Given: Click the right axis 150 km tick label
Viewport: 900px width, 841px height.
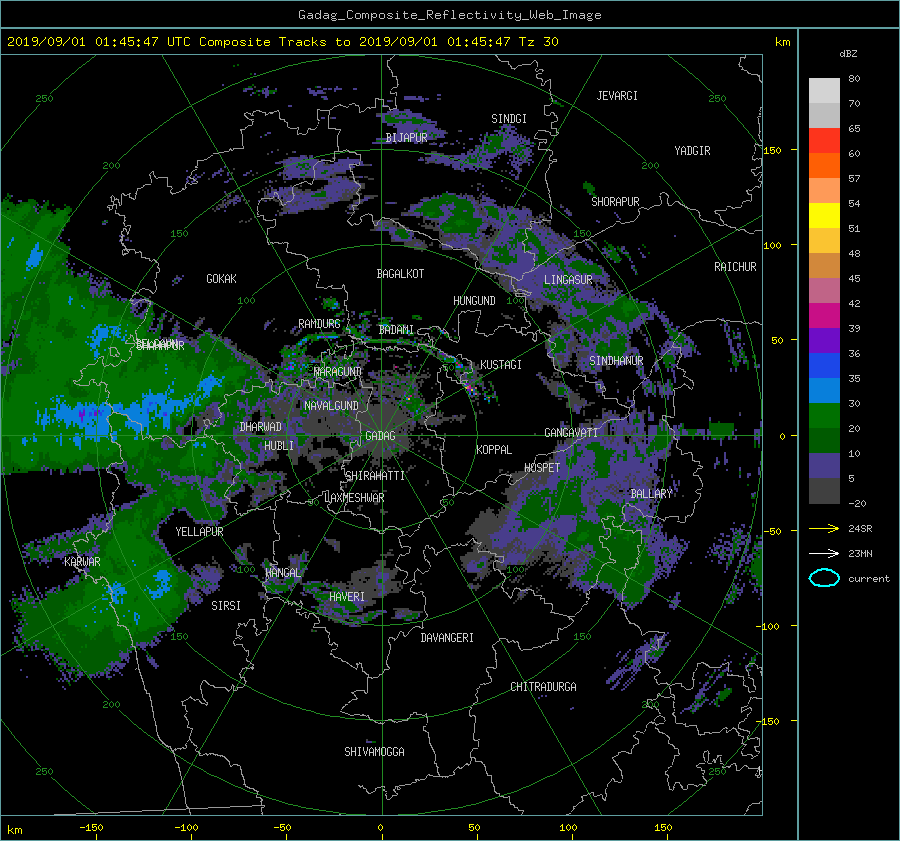Looking at the screenshot, I should pyautogui.click(x=772, y=150).
